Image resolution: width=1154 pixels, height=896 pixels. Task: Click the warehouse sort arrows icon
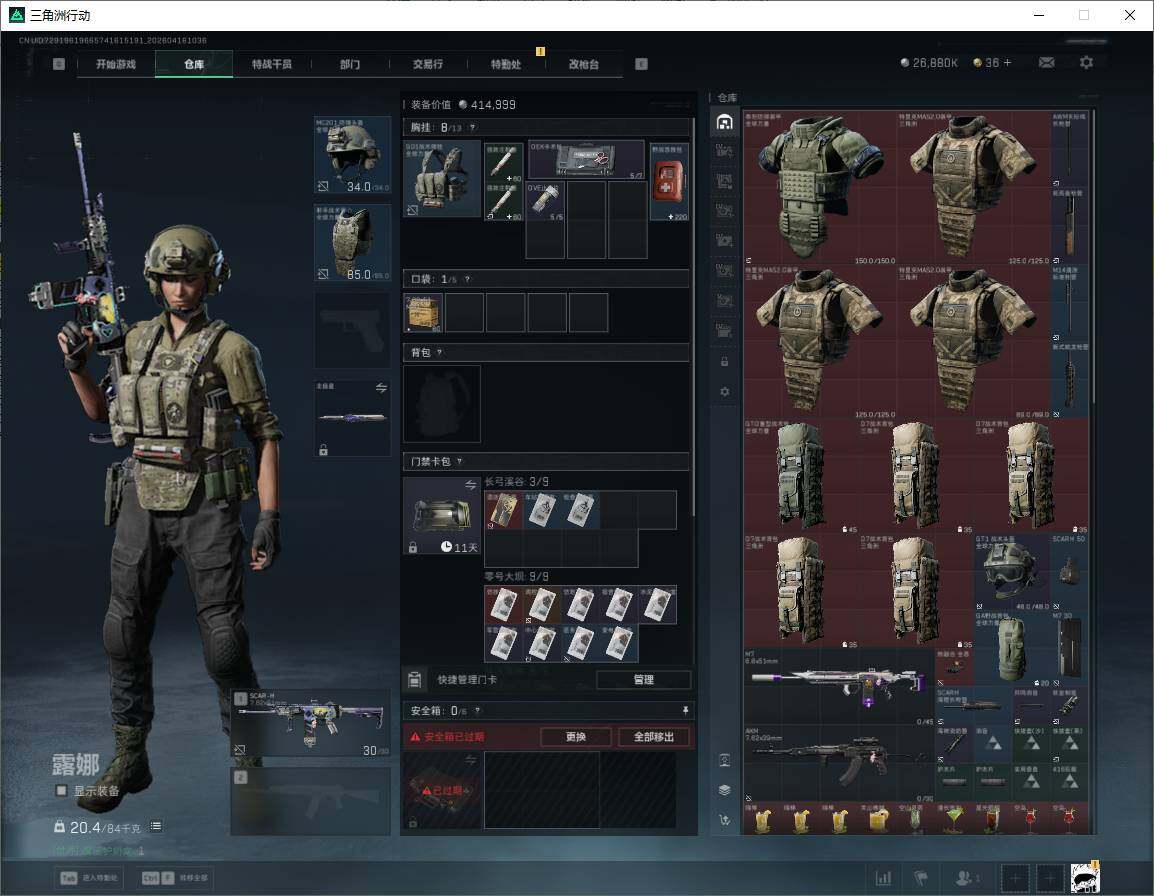(724, 819)
